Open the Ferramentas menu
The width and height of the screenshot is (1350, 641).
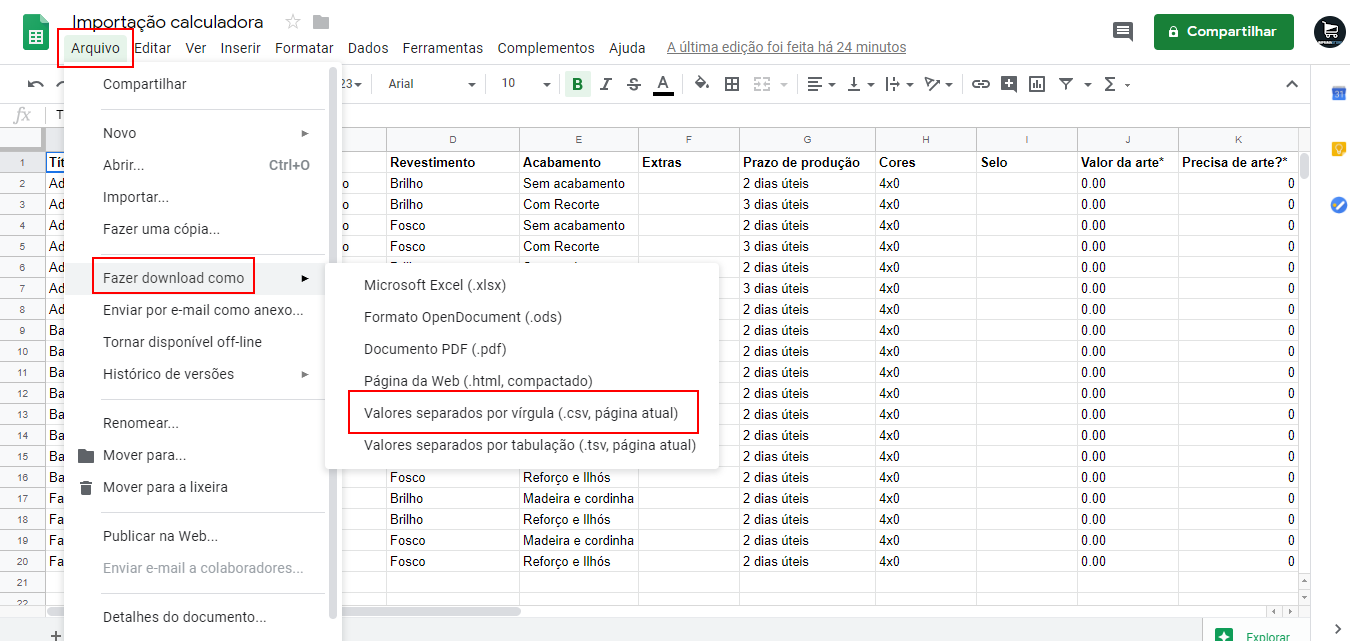443,48
